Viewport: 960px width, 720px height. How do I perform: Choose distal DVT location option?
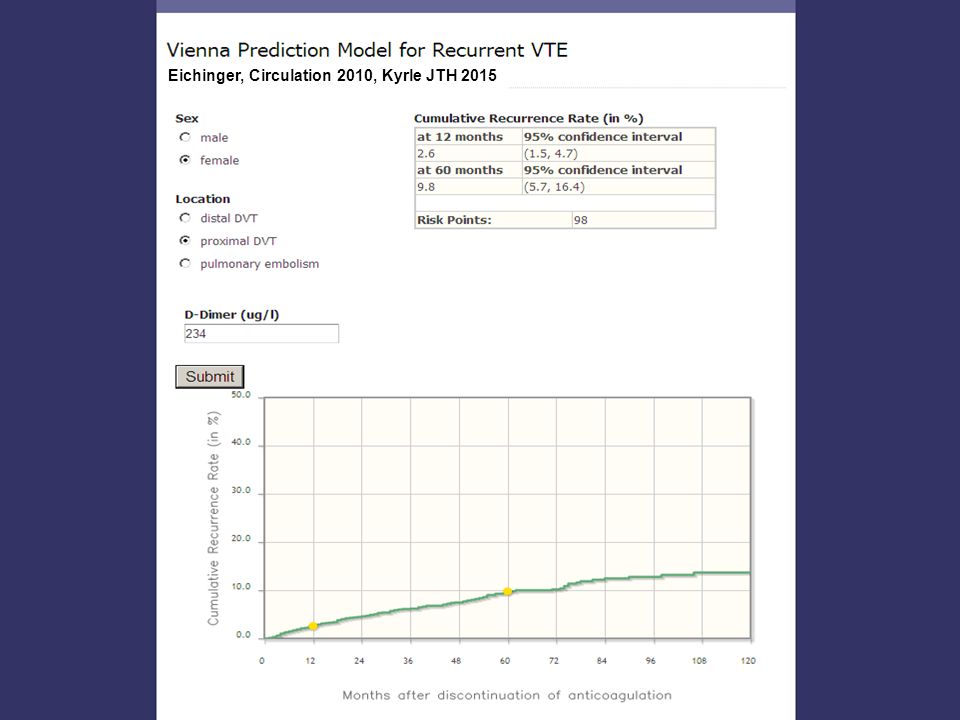point(185,218)
